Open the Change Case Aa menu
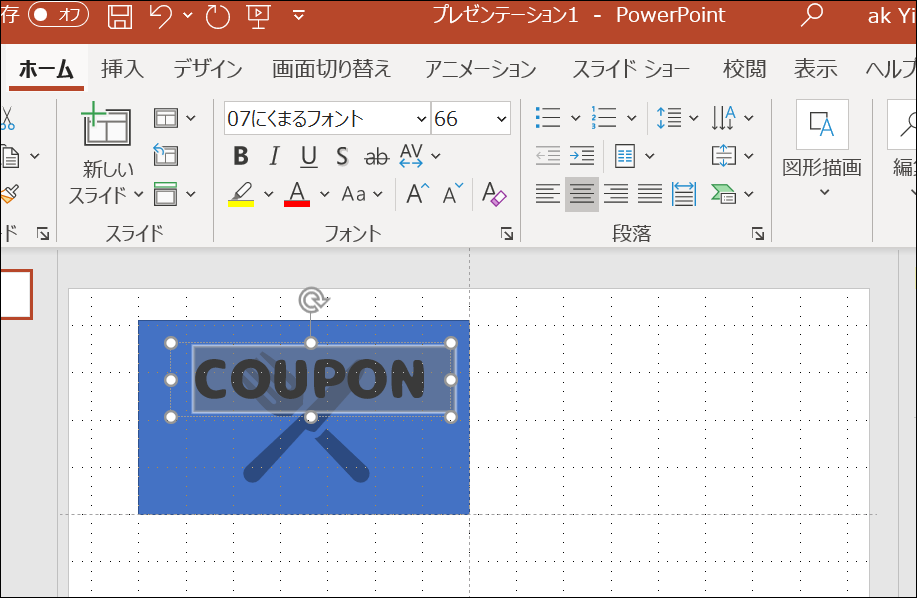917x598 pixels. click(362, 194)
